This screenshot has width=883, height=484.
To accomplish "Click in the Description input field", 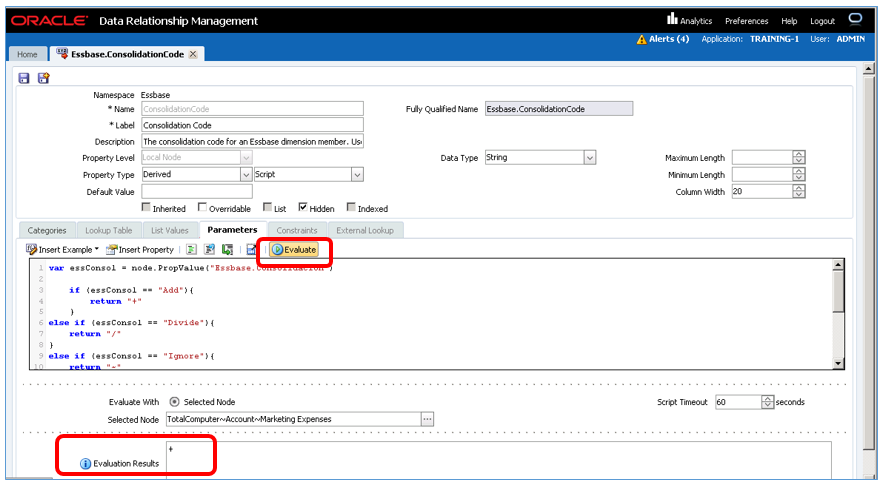I will click(x=252, y=141).
